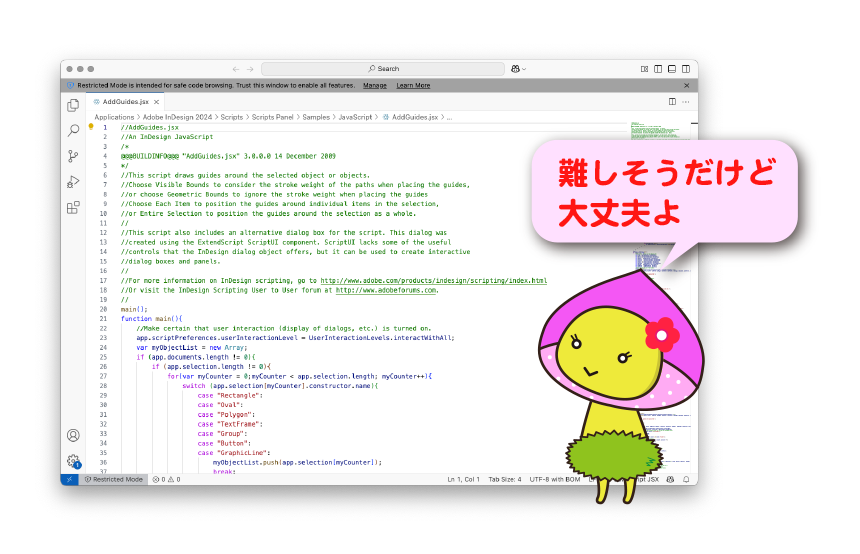Go back with the left arrow
This screenshot has width=860, height=554.
236,69
